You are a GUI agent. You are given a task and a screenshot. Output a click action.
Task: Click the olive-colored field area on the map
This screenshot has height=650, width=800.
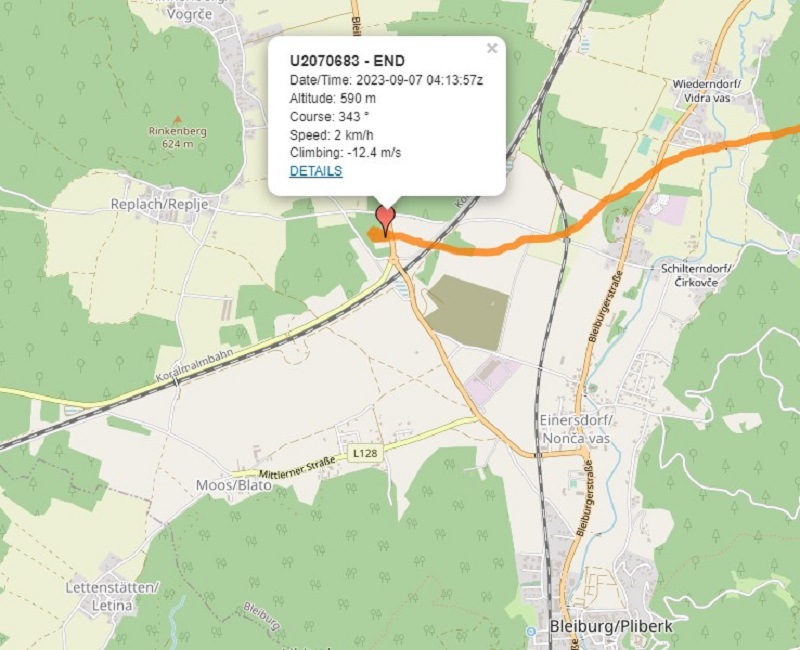(468, 312)
